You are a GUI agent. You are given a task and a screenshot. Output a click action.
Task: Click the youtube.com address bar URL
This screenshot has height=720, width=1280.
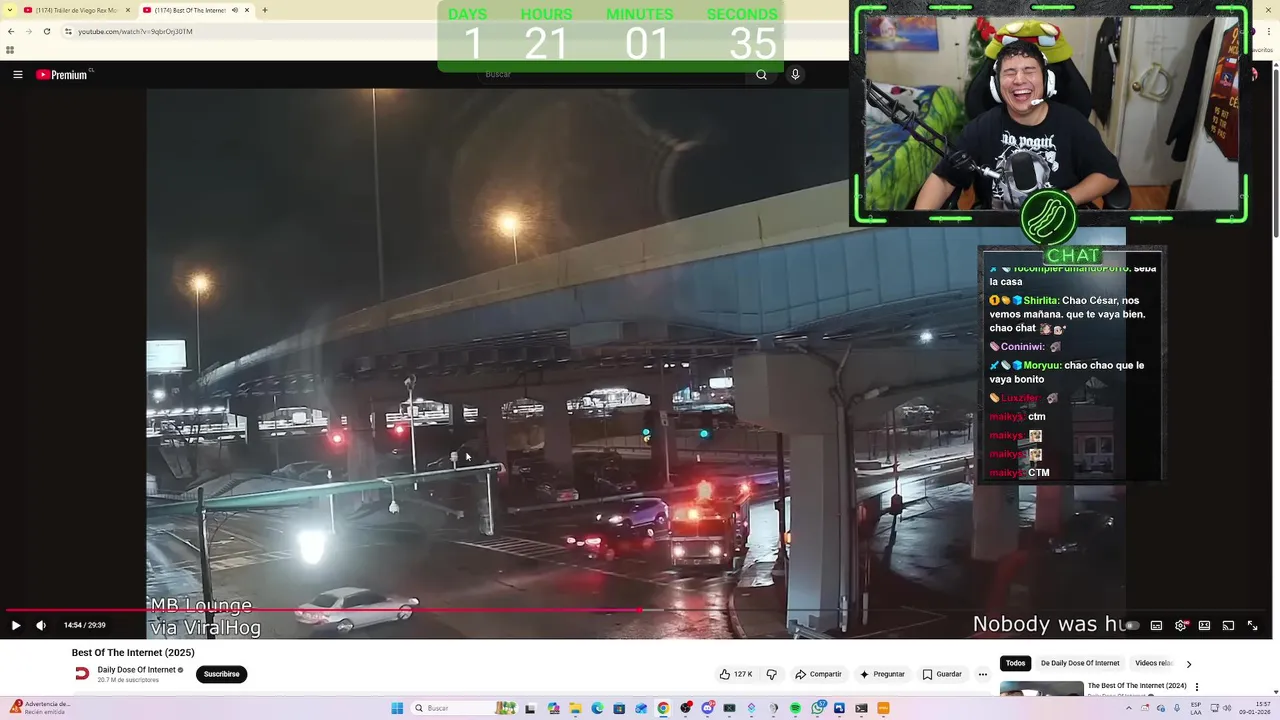(135, 31)
